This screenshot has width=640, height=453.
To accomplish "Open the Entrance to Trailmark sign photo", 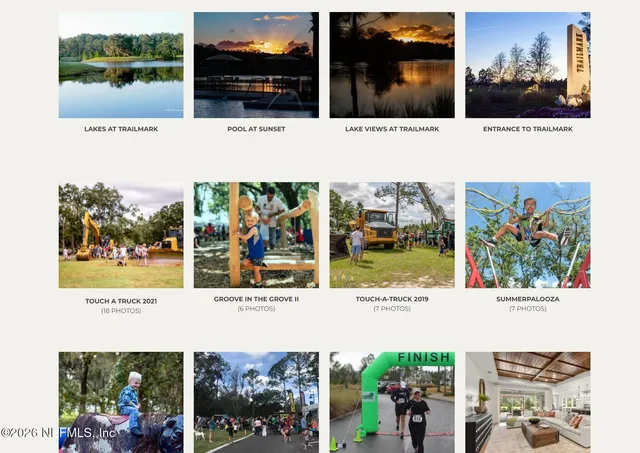I will [527, 65].
